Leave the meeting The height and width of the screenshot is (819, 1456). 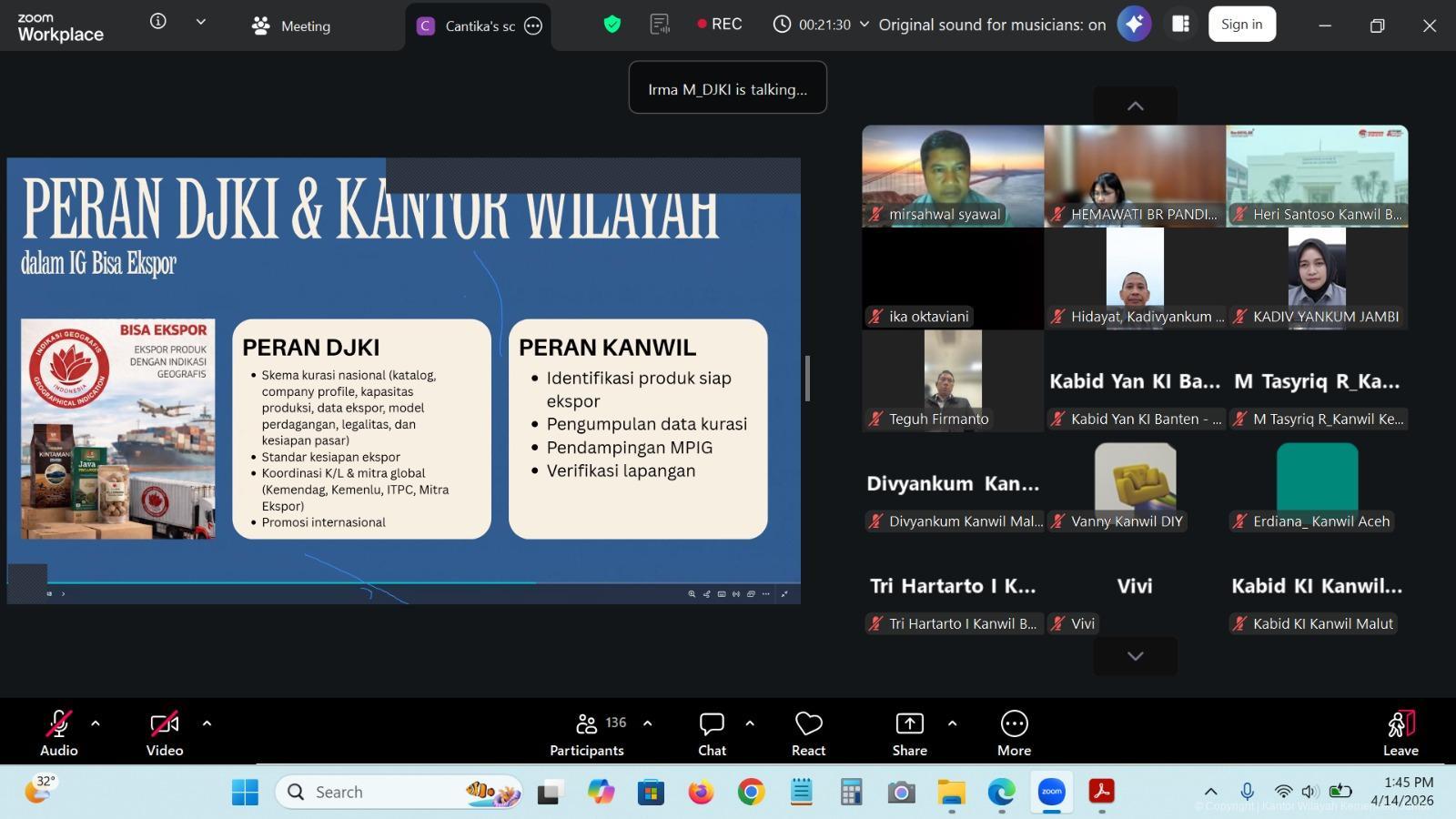(x=1400, y=733)
